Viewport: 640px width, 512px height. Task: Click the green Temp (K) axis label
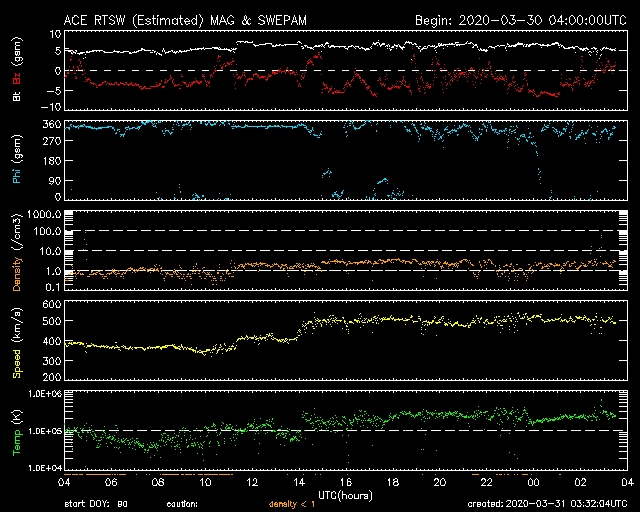[16, 431]
